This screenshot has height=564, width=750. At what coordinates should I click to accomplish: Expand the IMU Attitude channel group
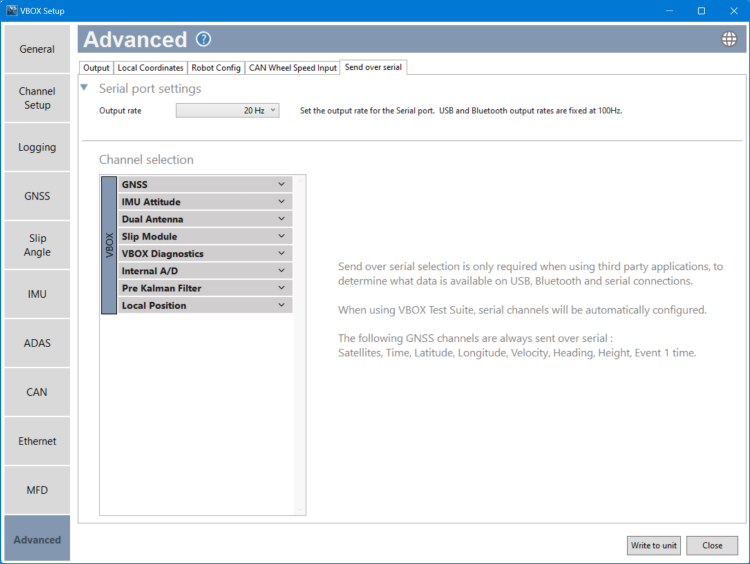coord(205,201)
